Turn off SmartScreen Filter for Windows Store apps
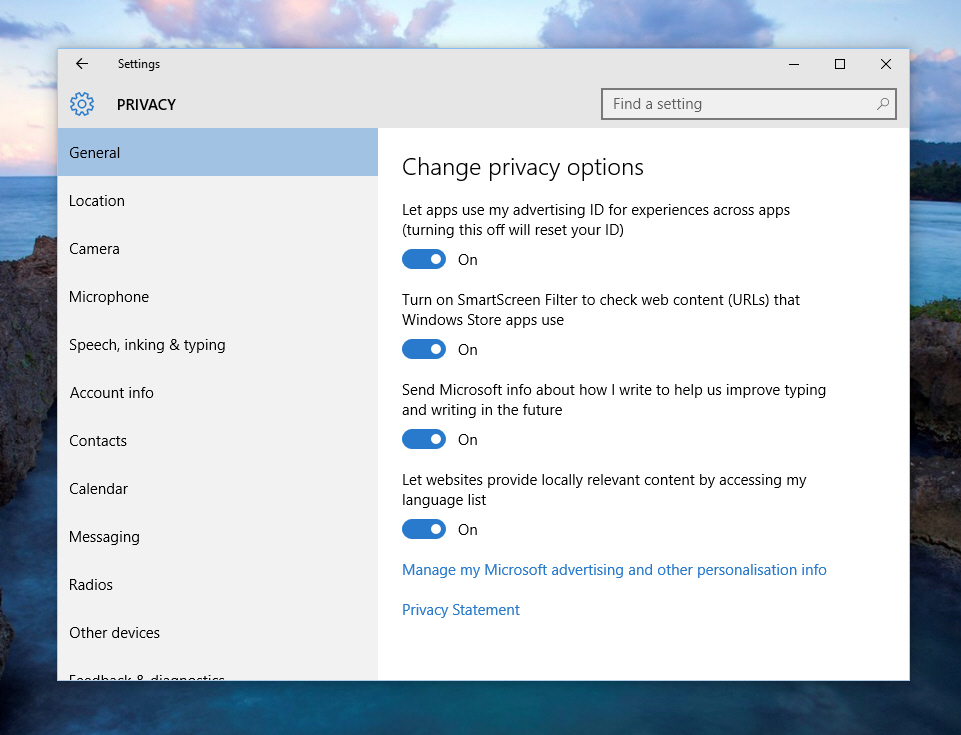This screenshot has width=961, height=735. click(x=423, y=349)
